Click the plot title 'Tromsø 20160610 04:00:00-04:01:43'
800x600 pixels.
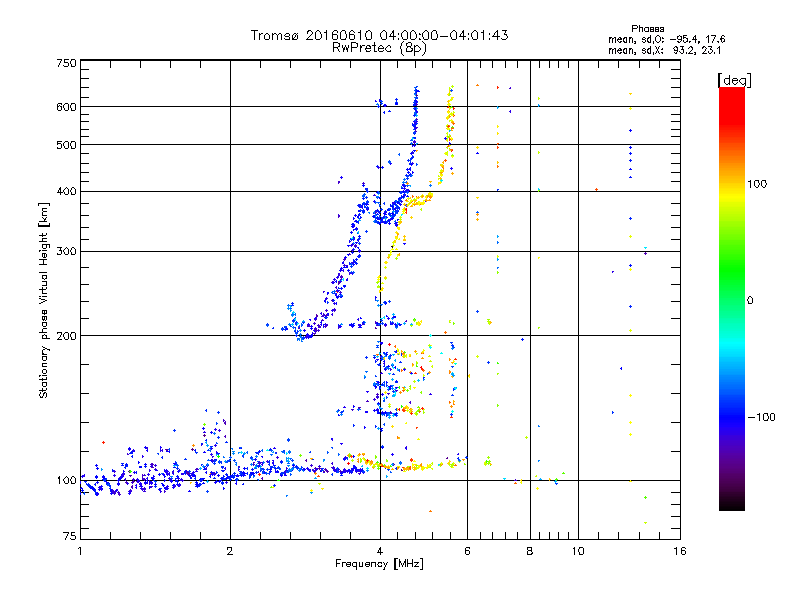(x=379, y=35)
